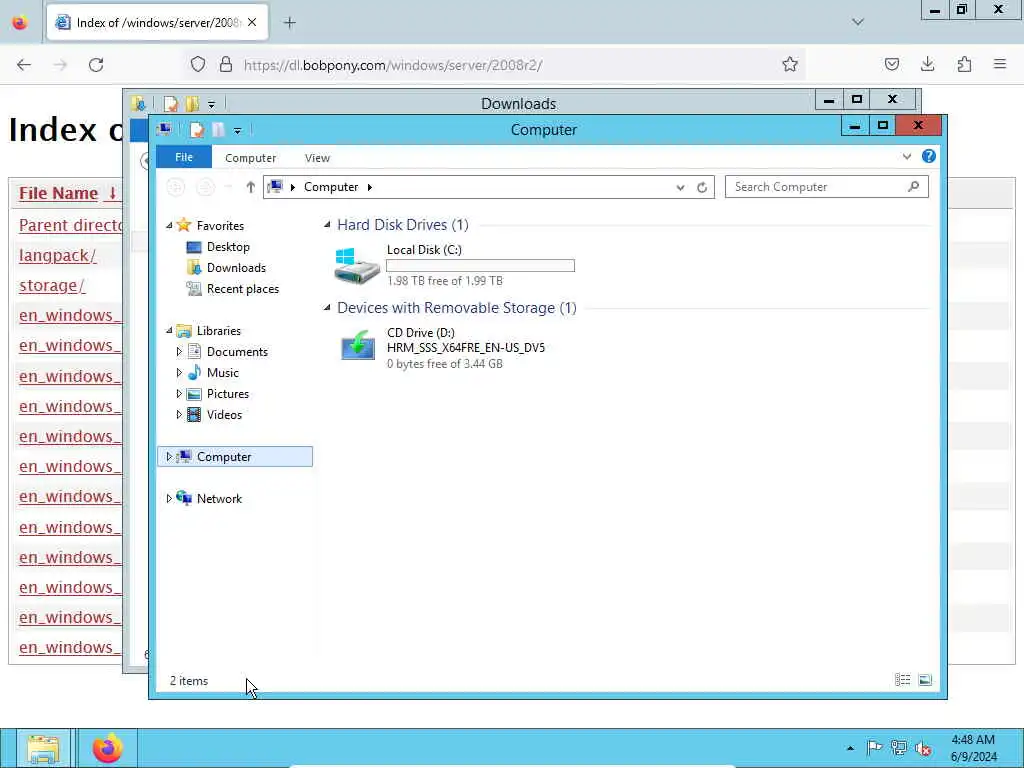Select the Pictures library icon
Viewport: 1024px width, 768px height.
[x=194, y=394]
